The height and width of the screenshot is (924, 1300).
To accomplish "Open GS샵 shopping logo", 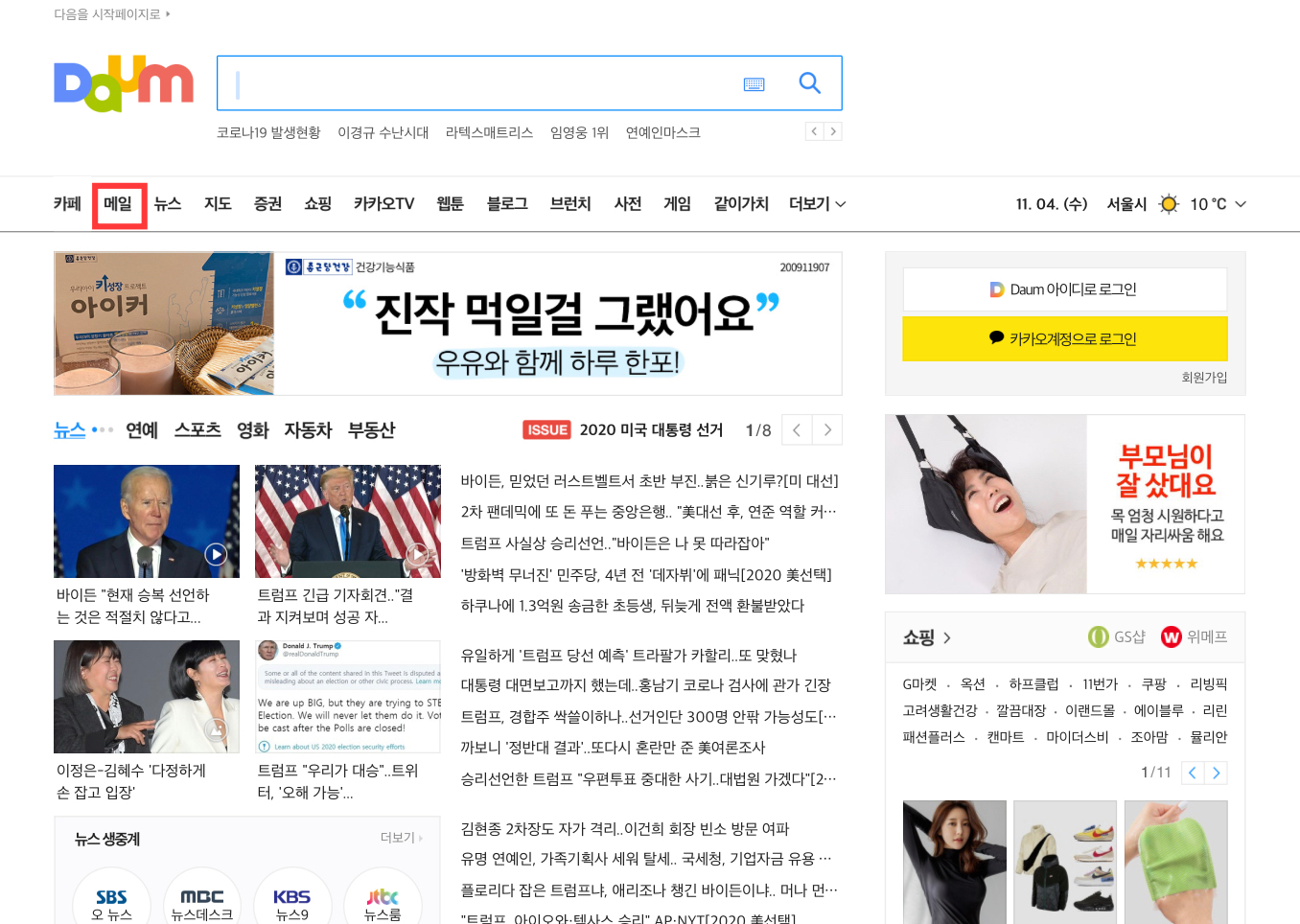I will 1117,637.
